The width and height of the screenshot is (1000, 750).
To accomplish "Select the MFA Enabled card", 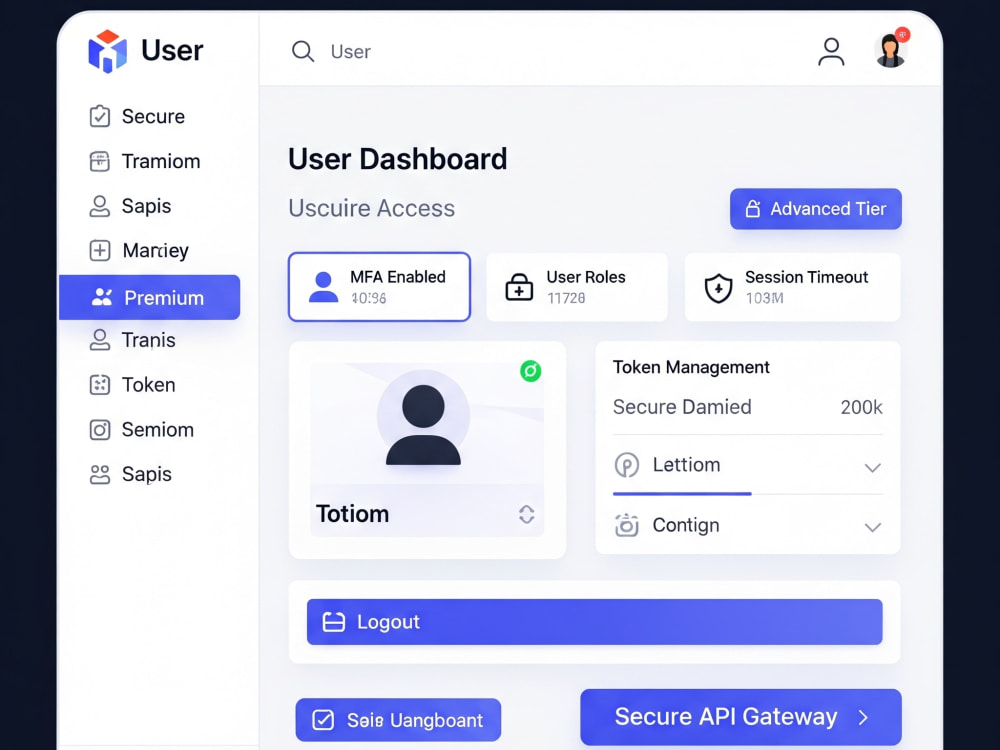I will click(x=379, y=287).
